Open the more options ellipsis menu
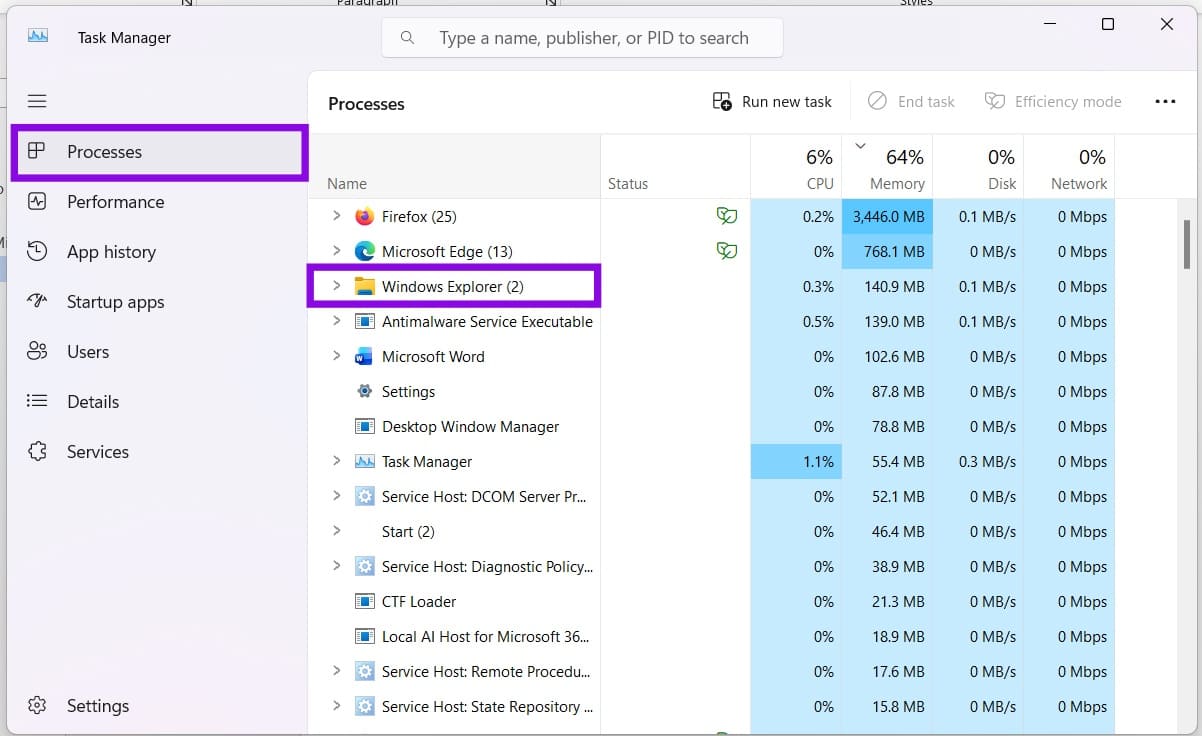The width and height of the screenshot is (1202, 736). tap(1165, 101)
